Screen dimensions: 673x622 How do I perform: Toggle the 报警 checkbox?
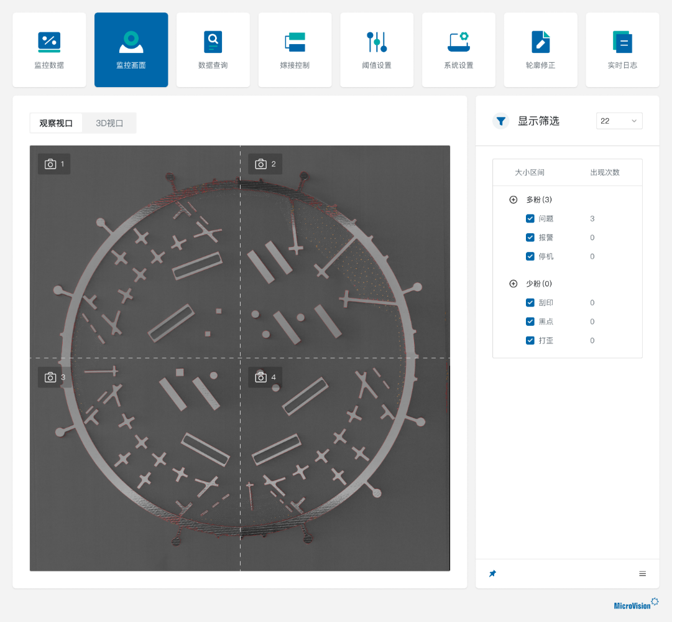530,238
